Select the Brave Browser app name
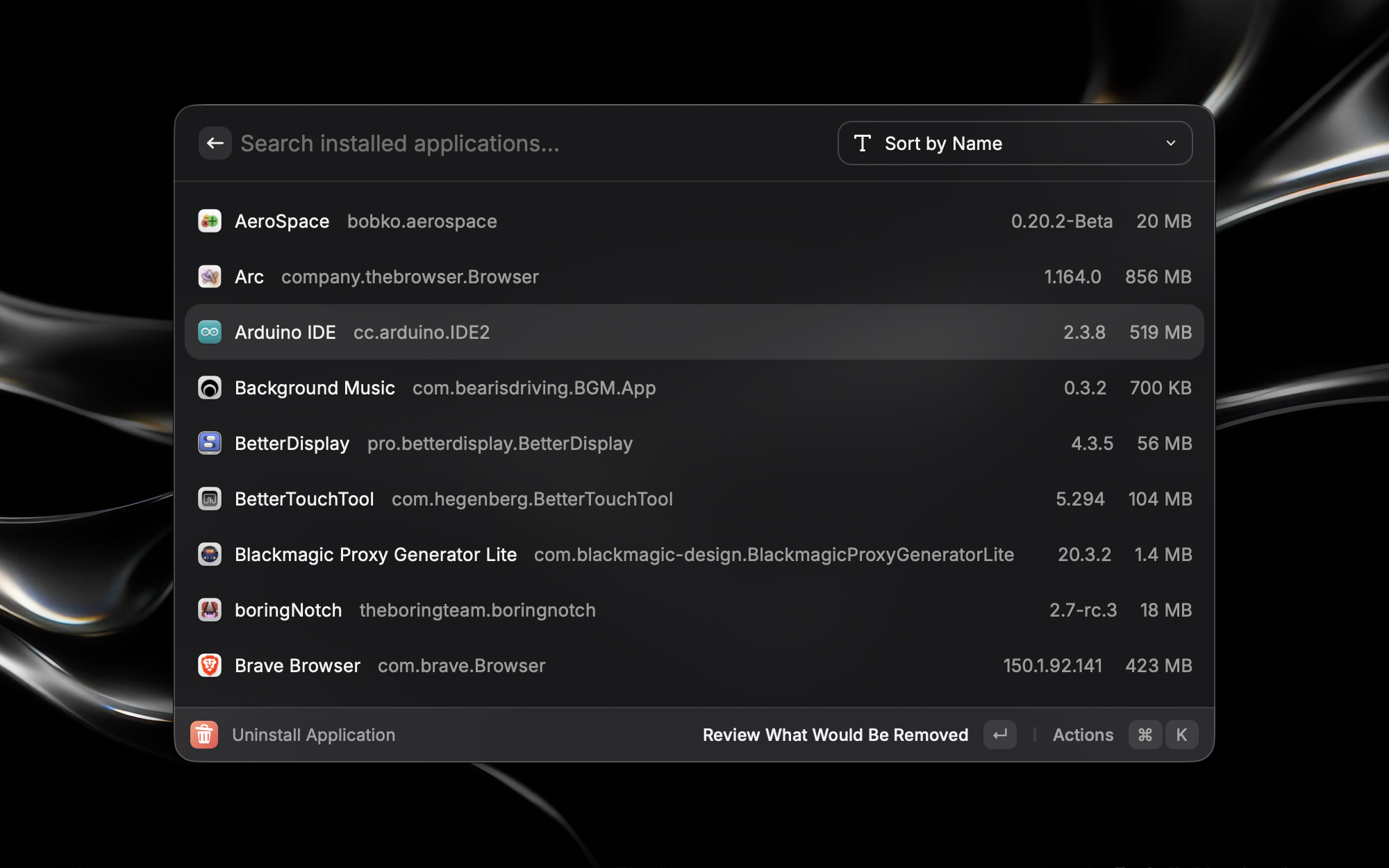Viewport: 1389px width, 868px height. click(x=297, y=665)
